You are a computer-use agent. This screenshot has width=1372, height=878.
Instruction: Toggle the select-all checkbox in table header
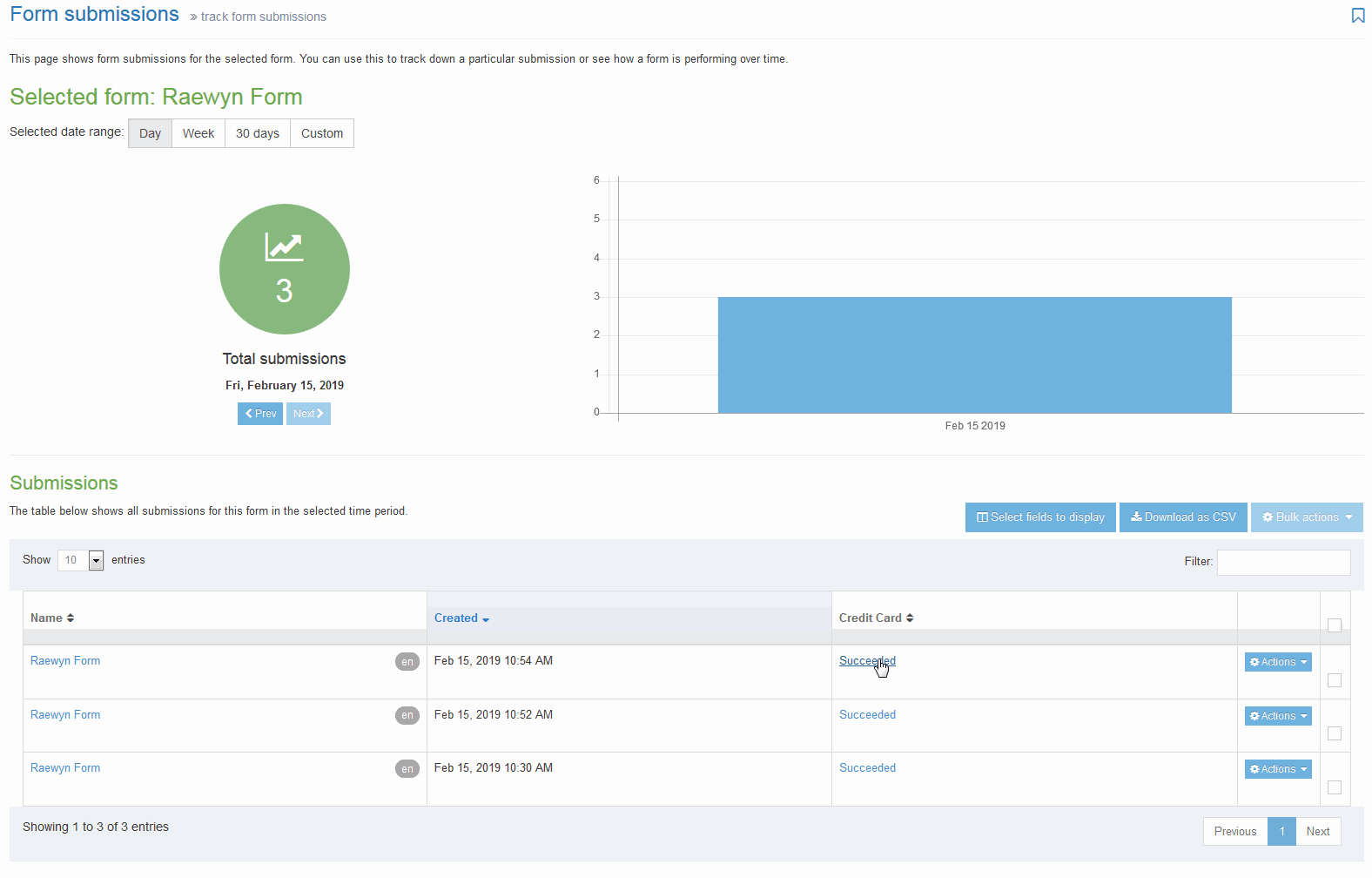(1335, 625)
